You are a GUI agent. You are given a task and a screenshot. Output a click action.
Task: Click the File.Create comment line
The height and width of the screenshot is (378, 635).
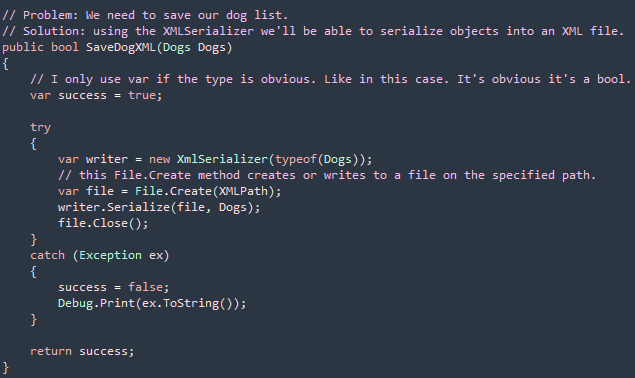point(327,175)
